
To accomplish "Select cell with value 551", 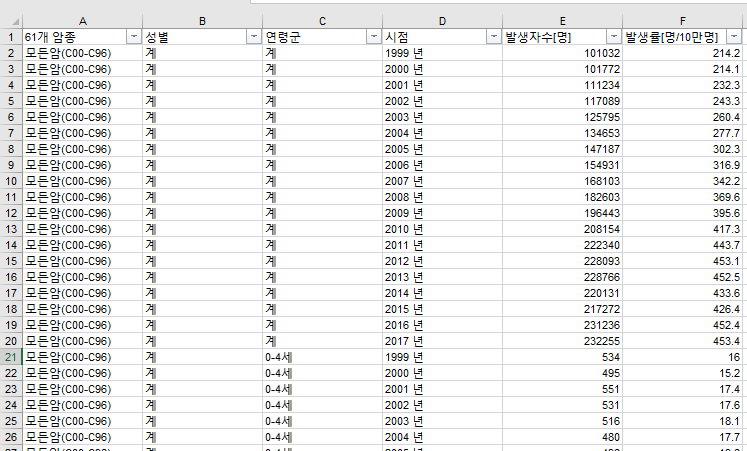I will click(563, 389).
